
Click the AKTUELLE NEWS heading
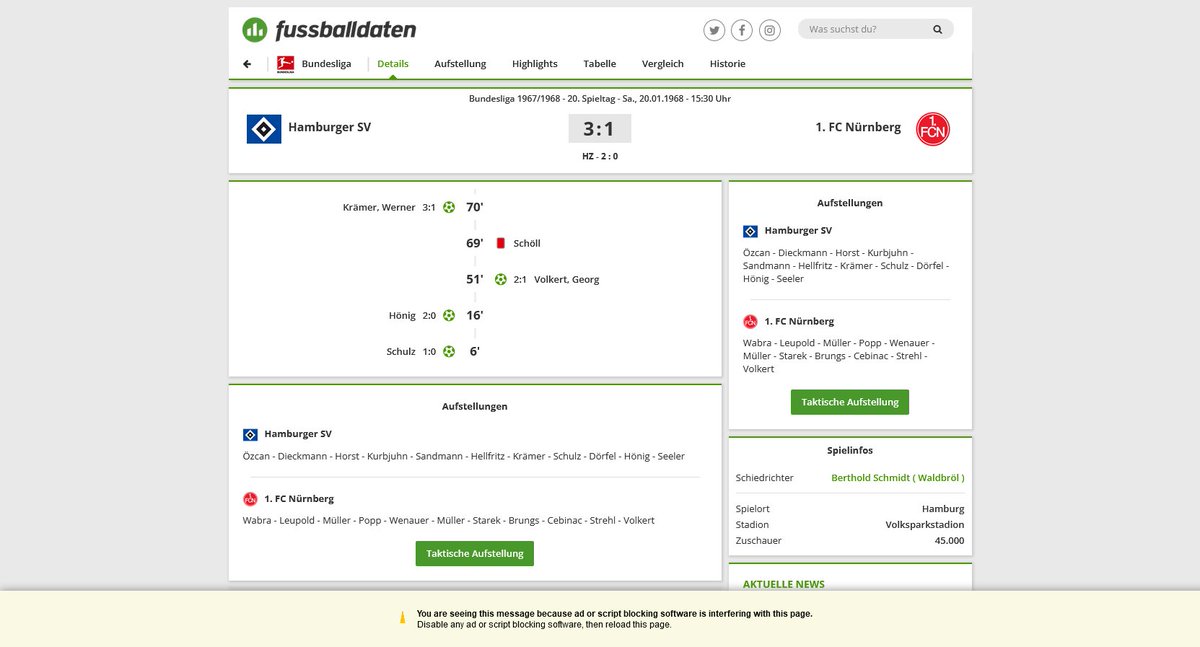tap(784, 584)
